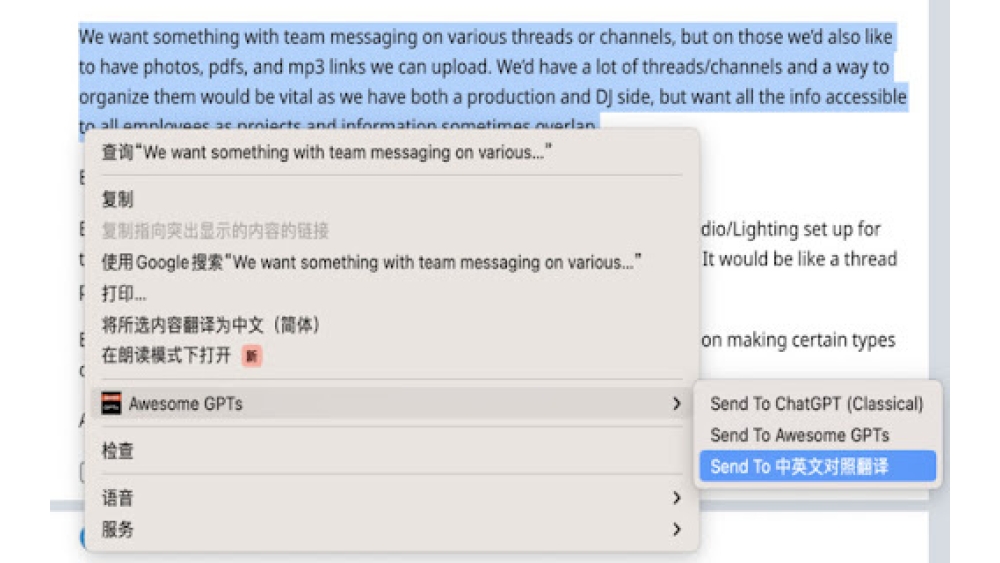Select Send To ChatGPT (Classical)
Image resolution: width=1000 pixels, height=563 pixels.
[816, 404]
